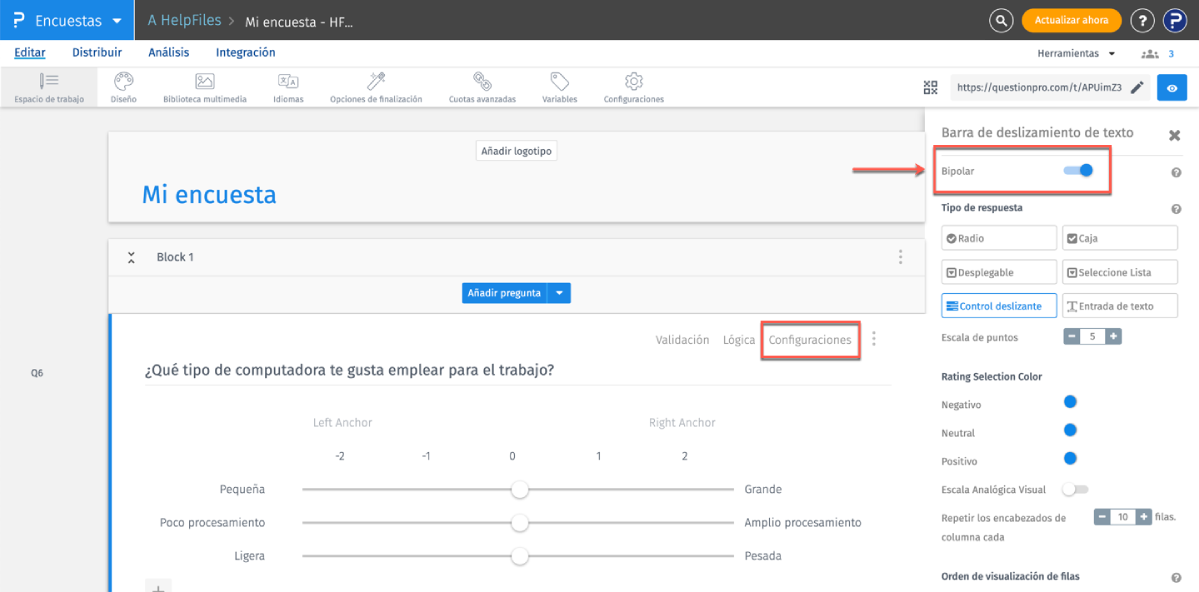1199x592 pixels.
Task: Click the QuestionPro logo icon
Action: pos(19,21)
